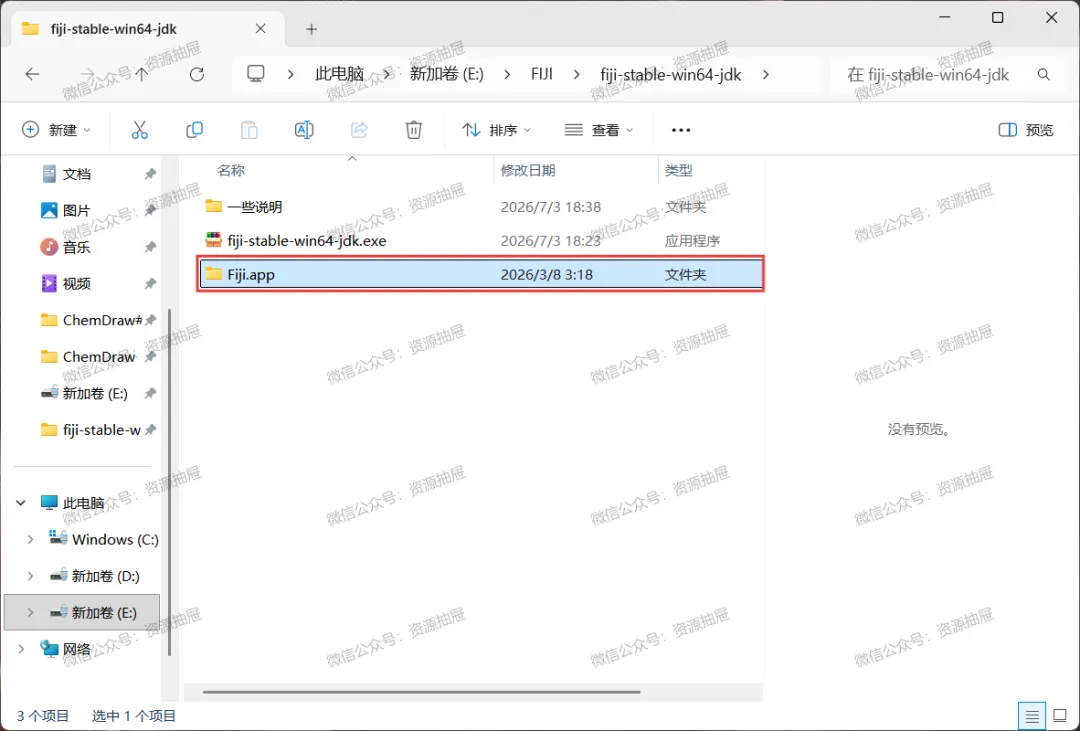Click the Rename icon in toolbar

coord(304,130)
